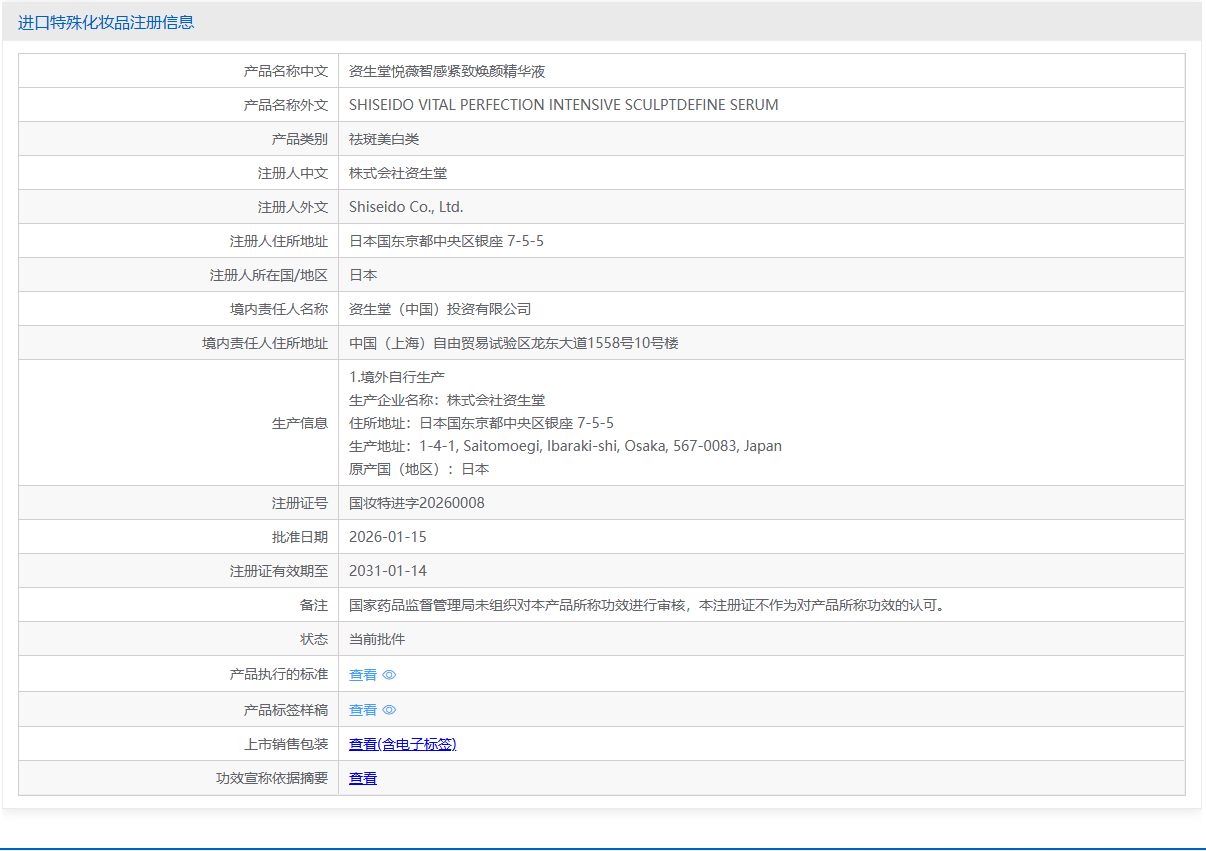Select the text SHISEIDO VITAL PERFECTION INTENSIVE SCULPTDEFINE SERUM

pyautogui.click(x=563, y=105)
